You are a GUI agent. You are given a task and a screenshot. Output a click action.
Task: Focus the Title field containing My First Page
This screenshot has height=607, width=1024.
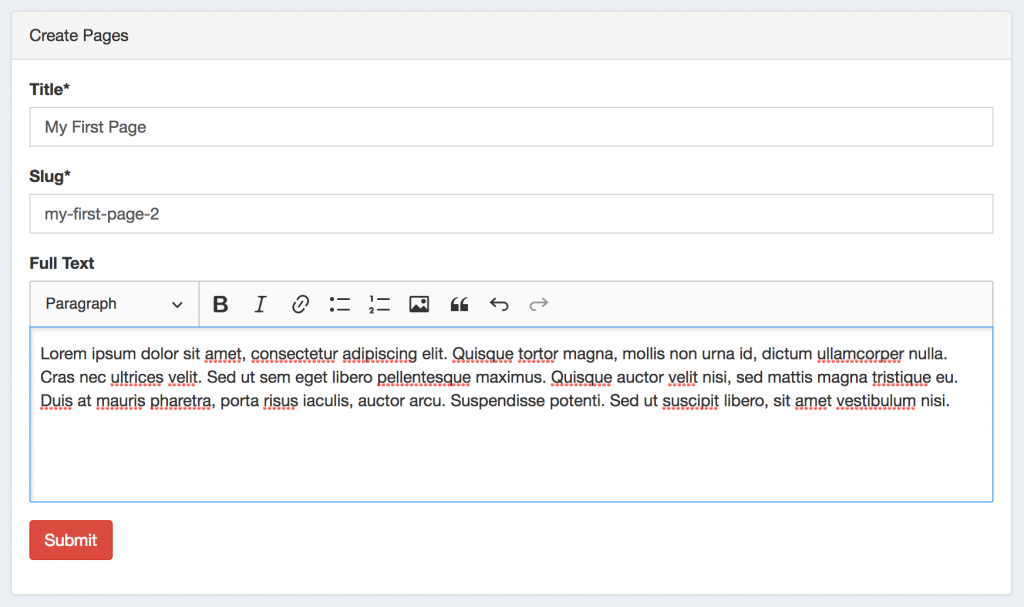tap(511, 127)
